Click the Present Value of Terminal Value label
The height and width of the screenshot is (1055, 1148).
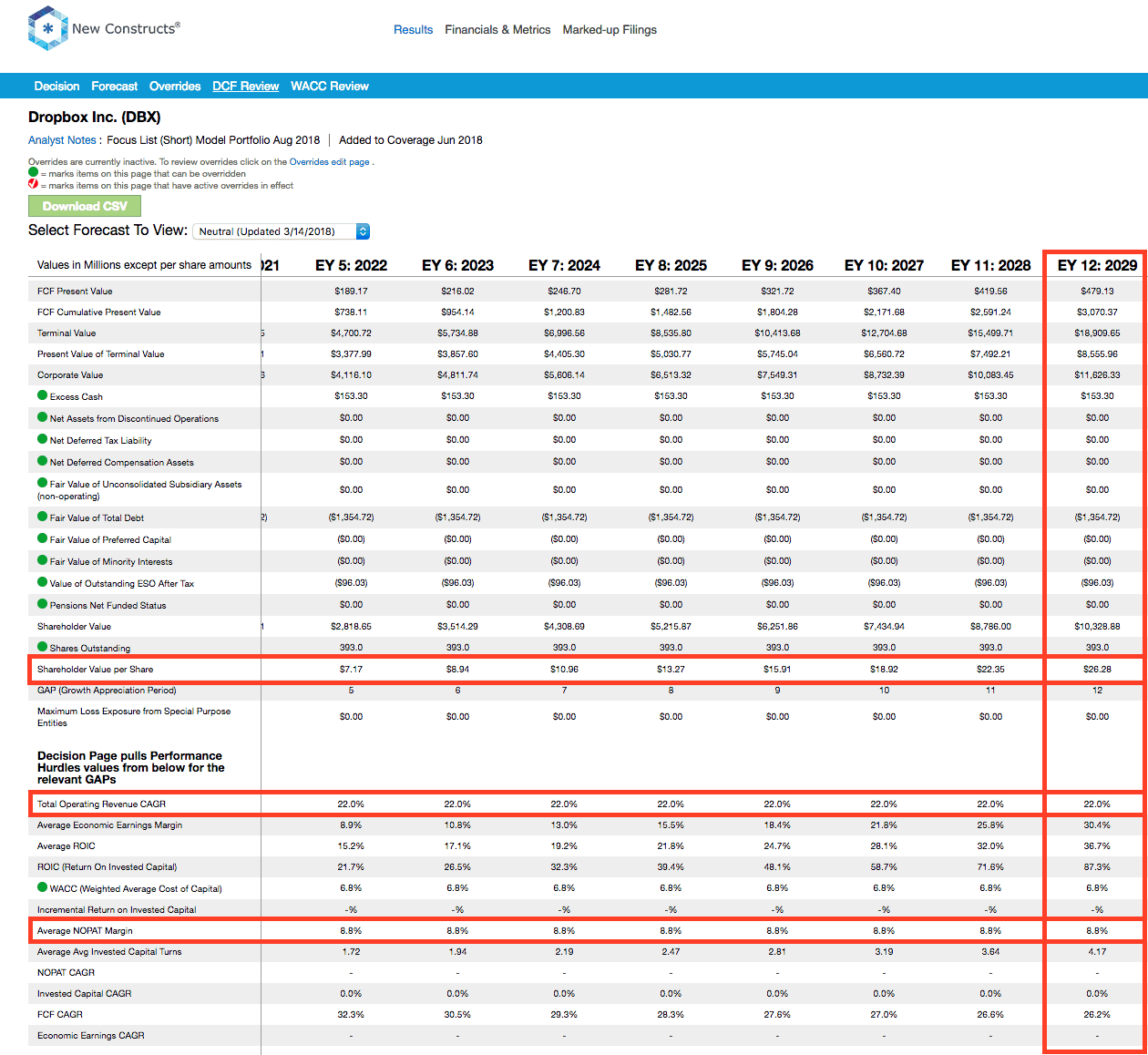tap(101, 354)
